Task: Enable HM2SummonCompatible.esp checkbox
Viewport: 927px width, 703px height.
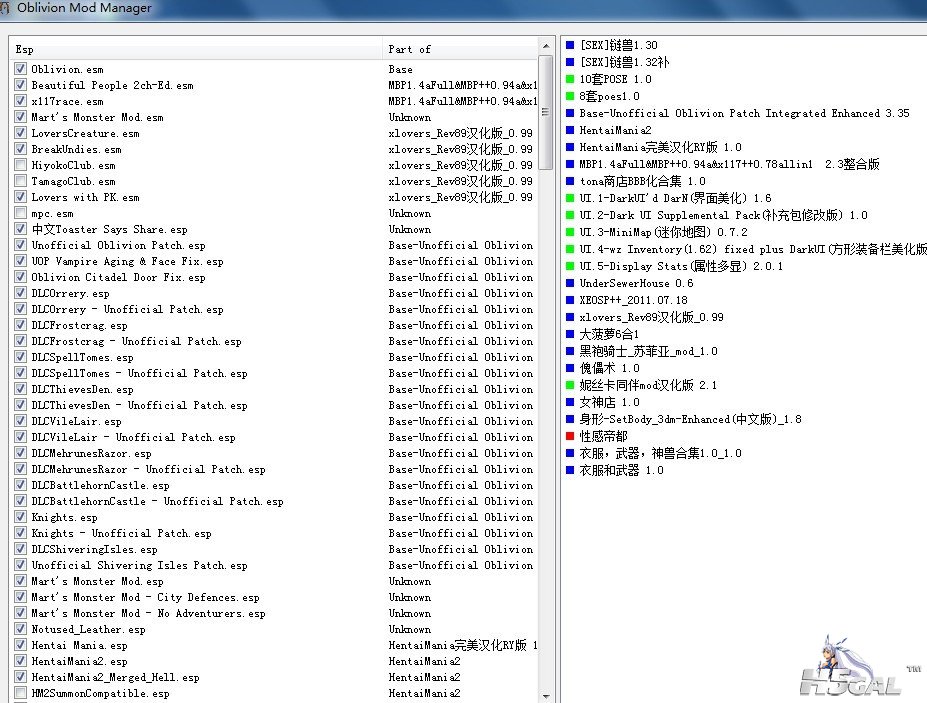Action: coord(21,693)
